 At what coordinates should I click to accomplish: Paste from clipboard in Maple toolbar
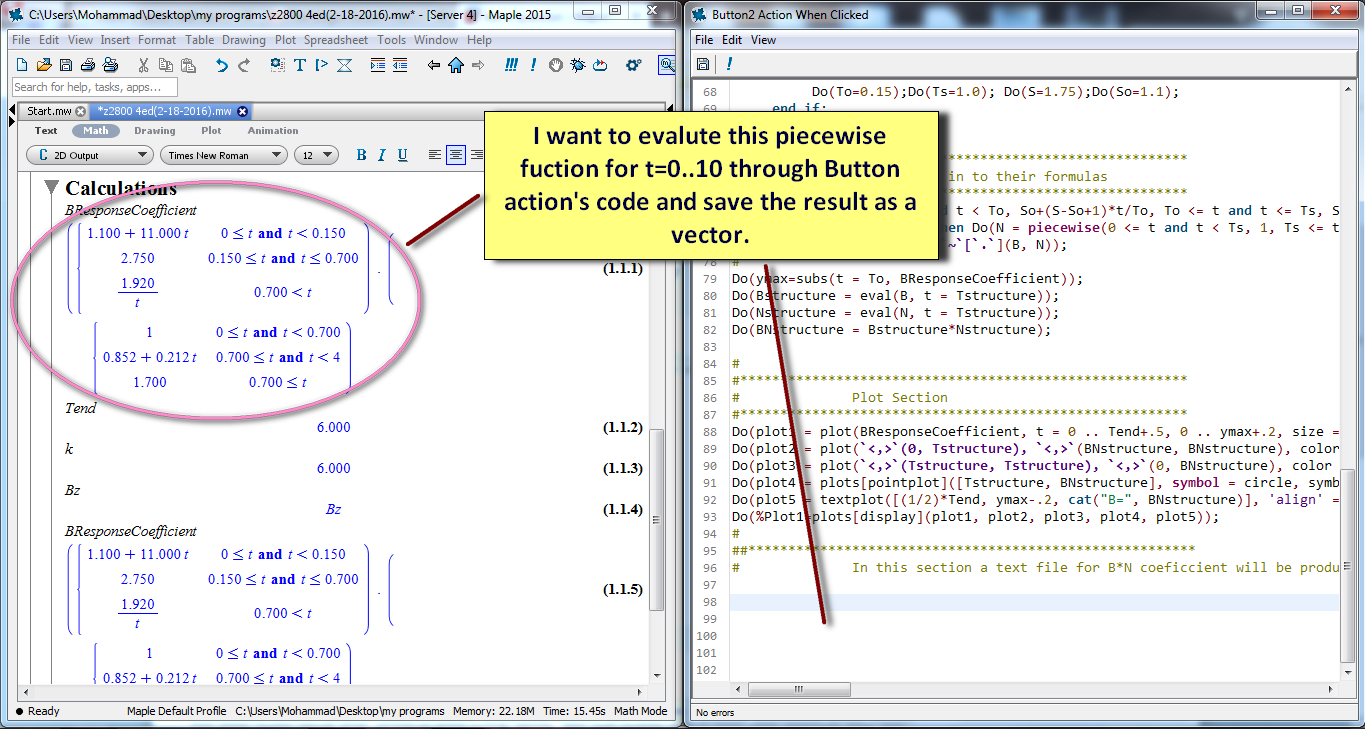click(187, 65)
